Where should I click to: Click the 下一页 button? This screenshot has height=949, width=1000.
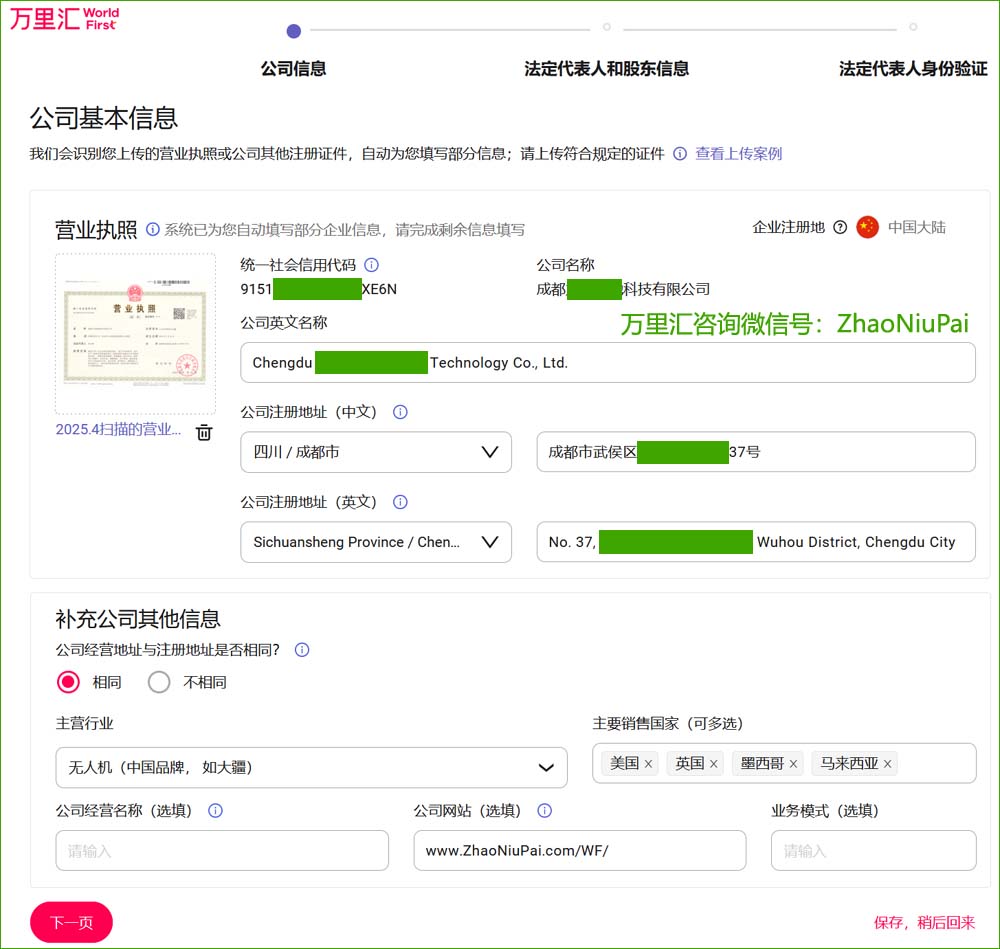pos(70,922)
